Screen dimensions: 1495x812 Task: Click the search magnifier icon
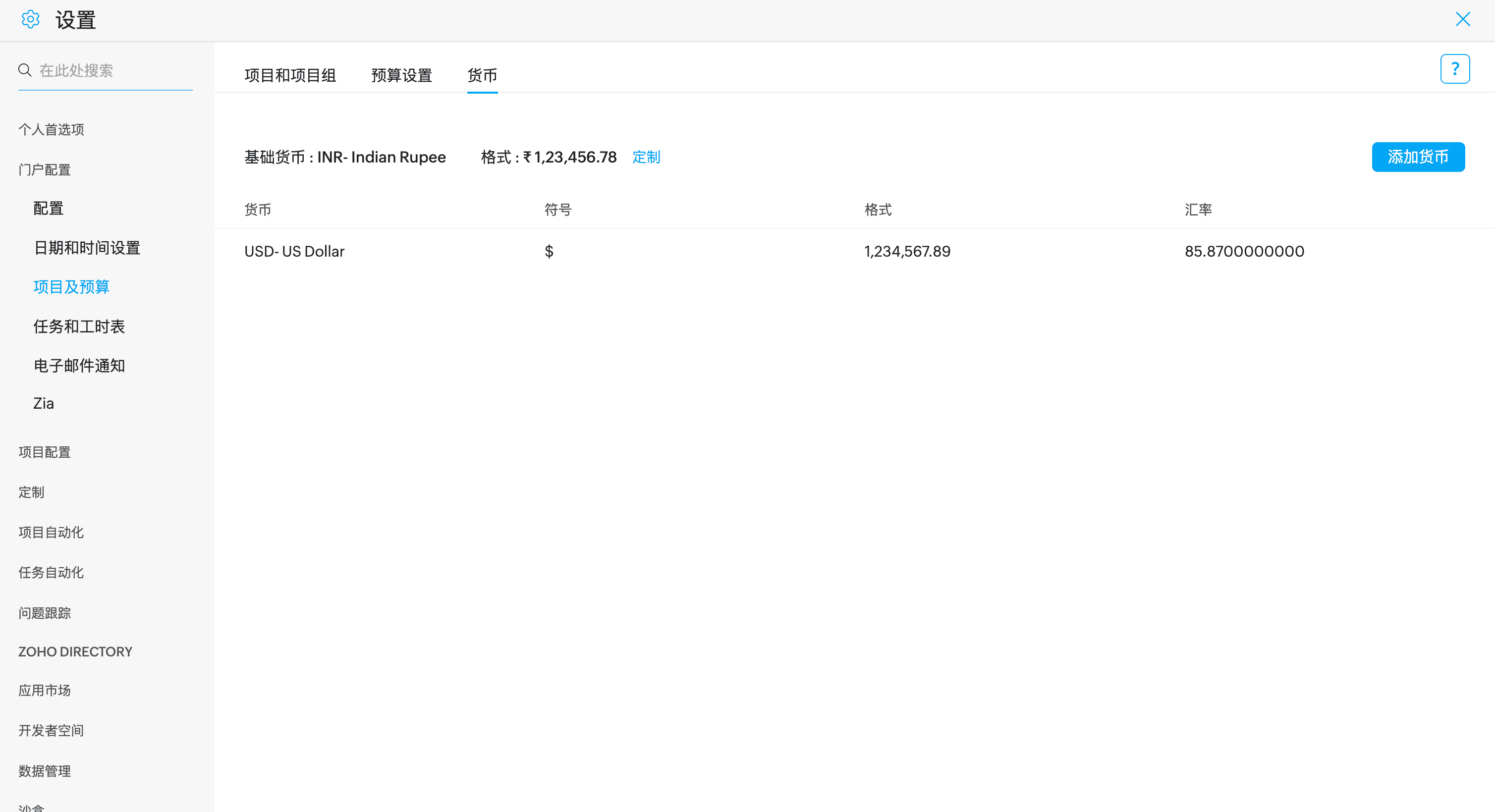(x=24, y=70)
